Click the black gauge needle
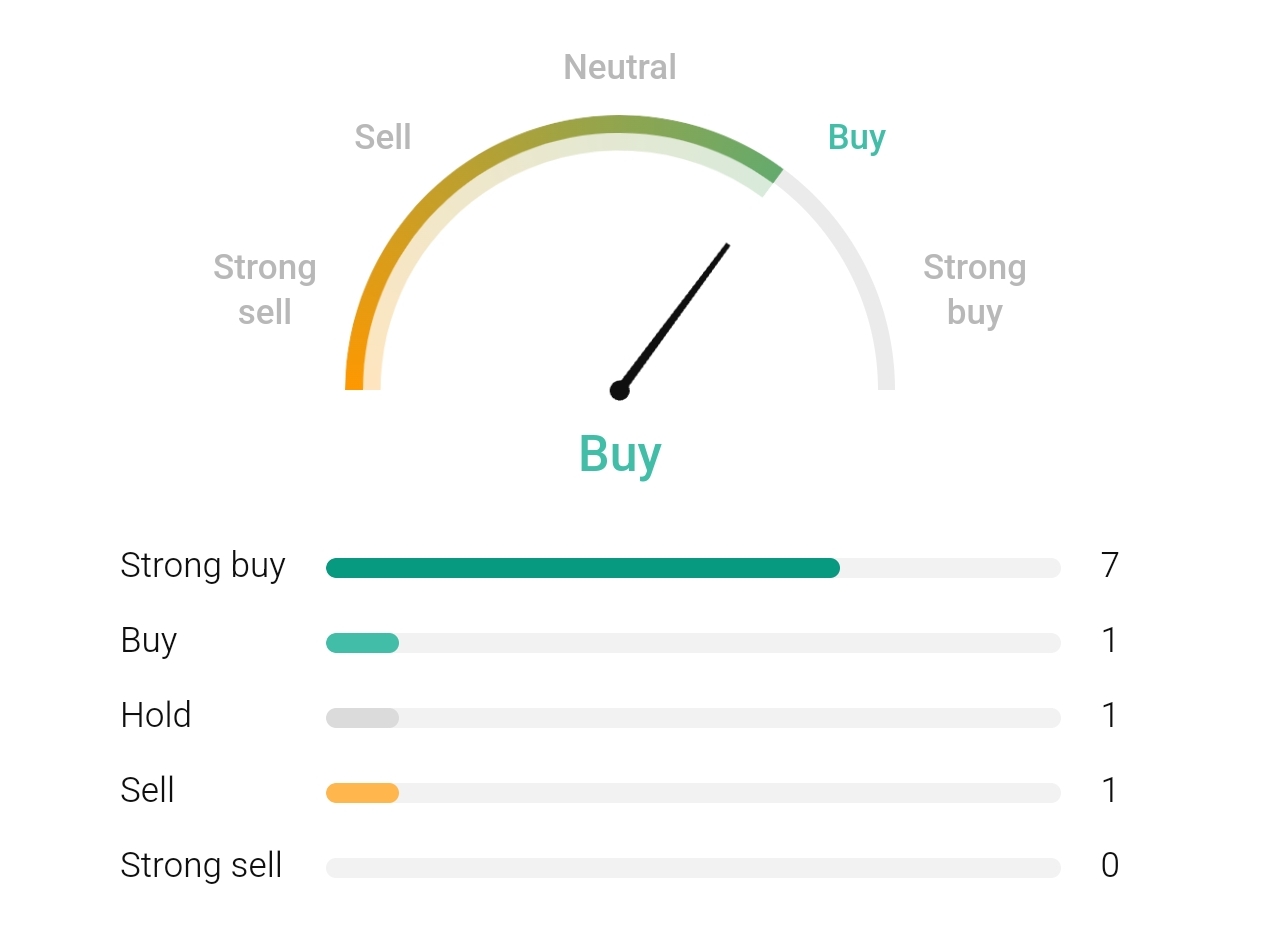 tap(675, 316)
